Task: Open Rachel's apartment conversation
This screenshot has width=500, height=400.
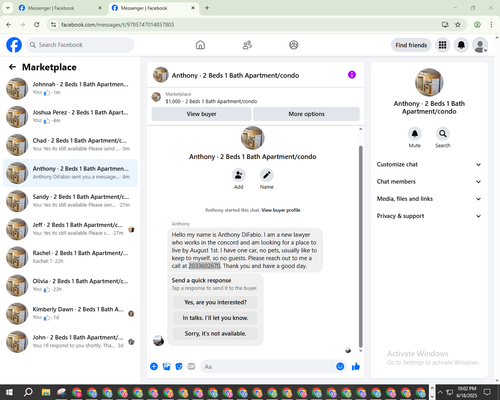Action: point(70,257)
